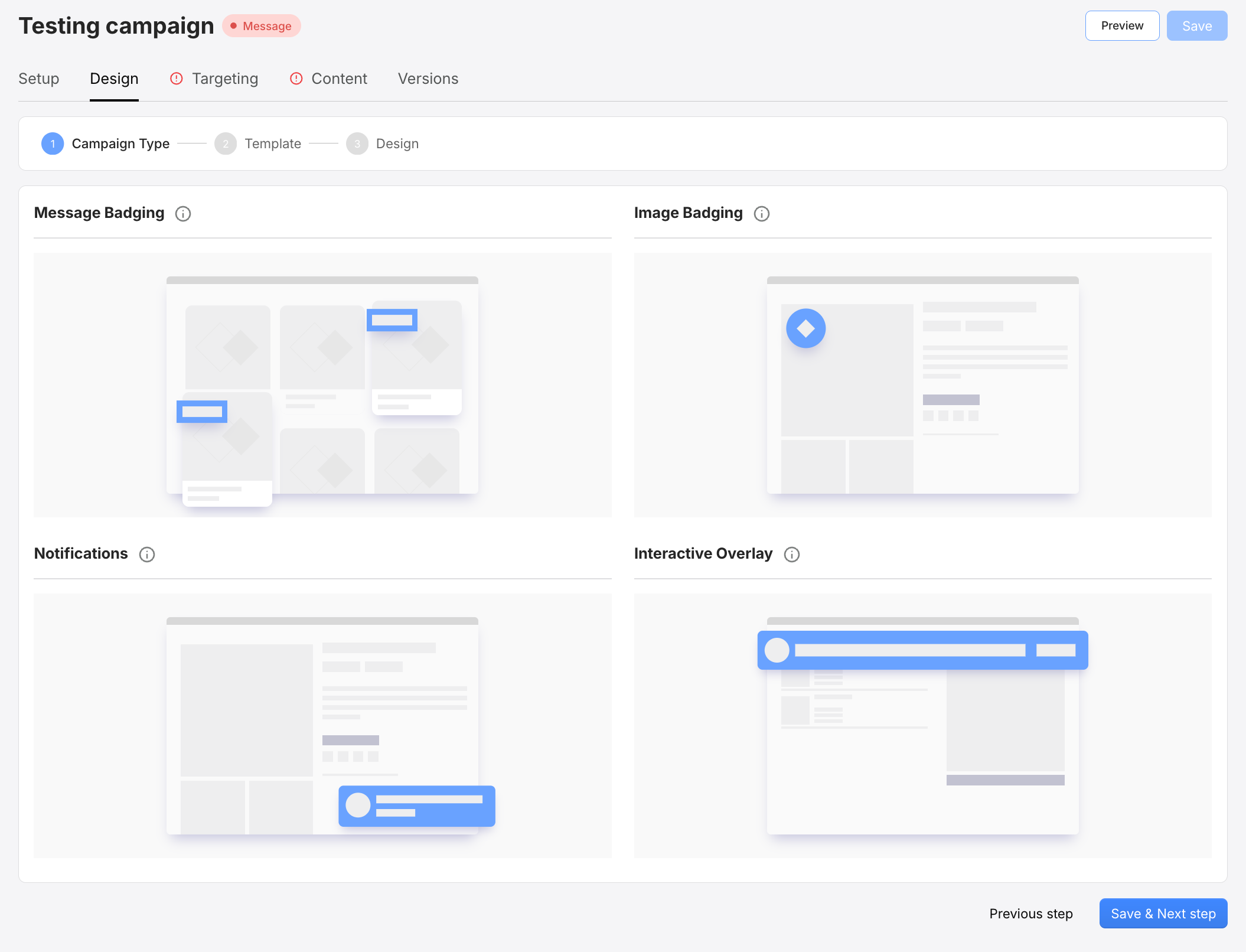Go back with Previous step
The height and width of the screenshot is (952, 1246).
pos(1030,913)
